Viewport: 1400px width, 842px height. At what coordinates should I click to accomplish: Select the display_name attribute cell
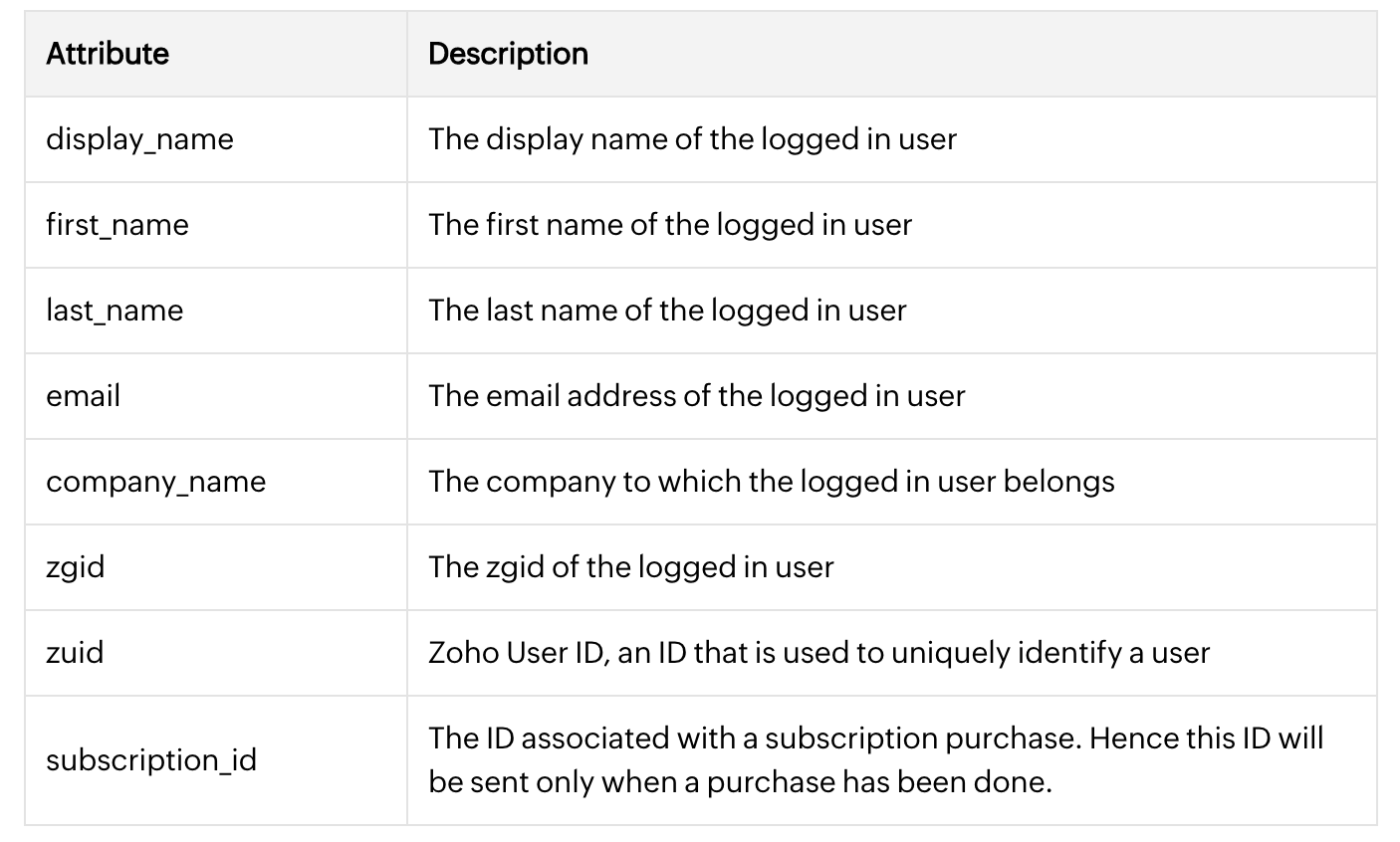[x=139, y=139]
